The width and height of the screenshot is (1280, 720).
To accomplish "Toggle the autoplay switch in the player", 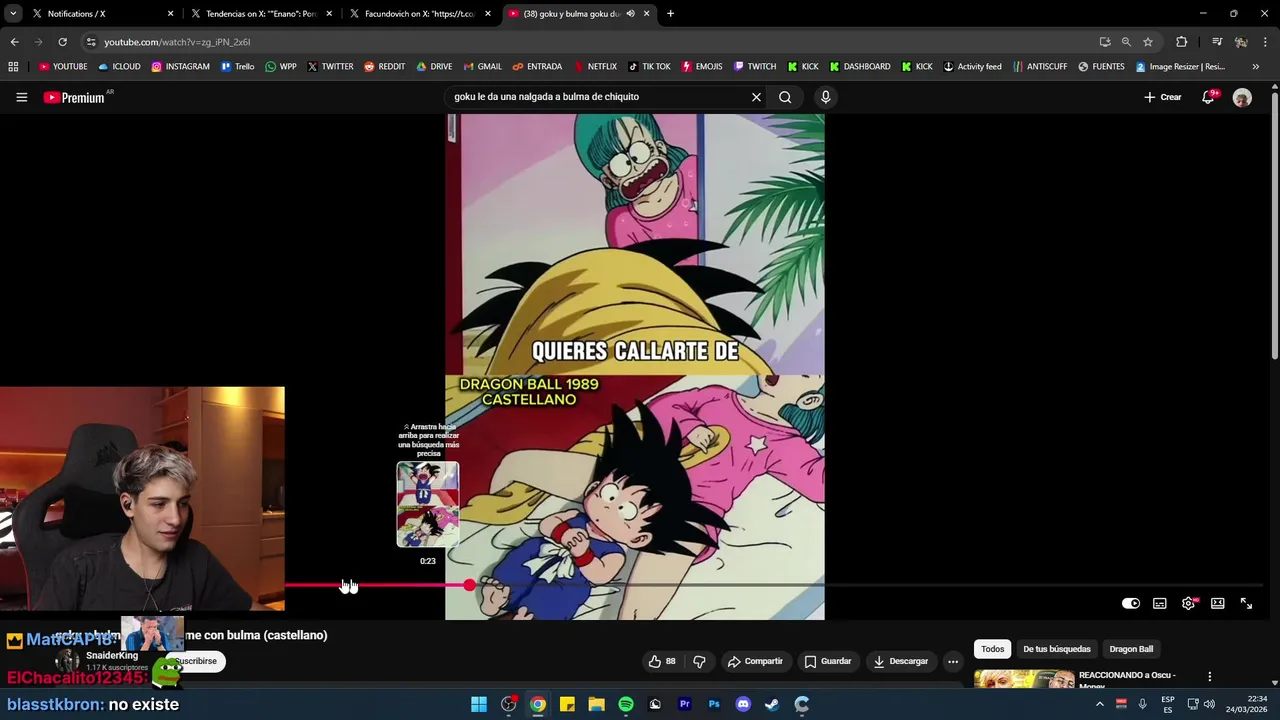I will (1130, 603).
